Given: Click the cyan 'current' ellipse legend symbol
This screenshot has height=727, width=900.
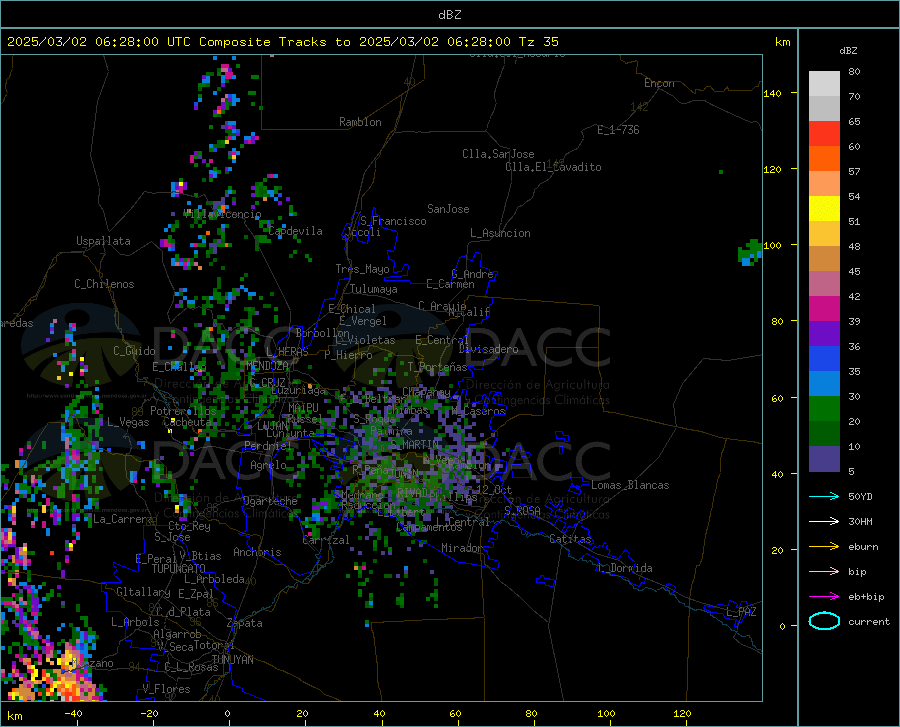Looking at the screenshot, I should [x=824, y=621].
